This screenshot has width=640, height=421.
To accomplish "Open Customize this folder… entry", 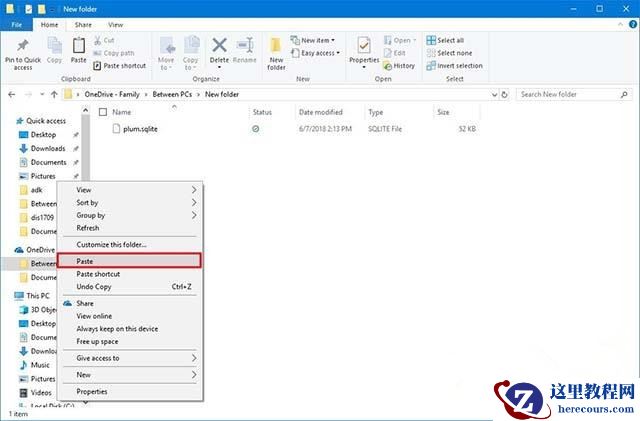I will pyautogui.click(x=130, y=245).
